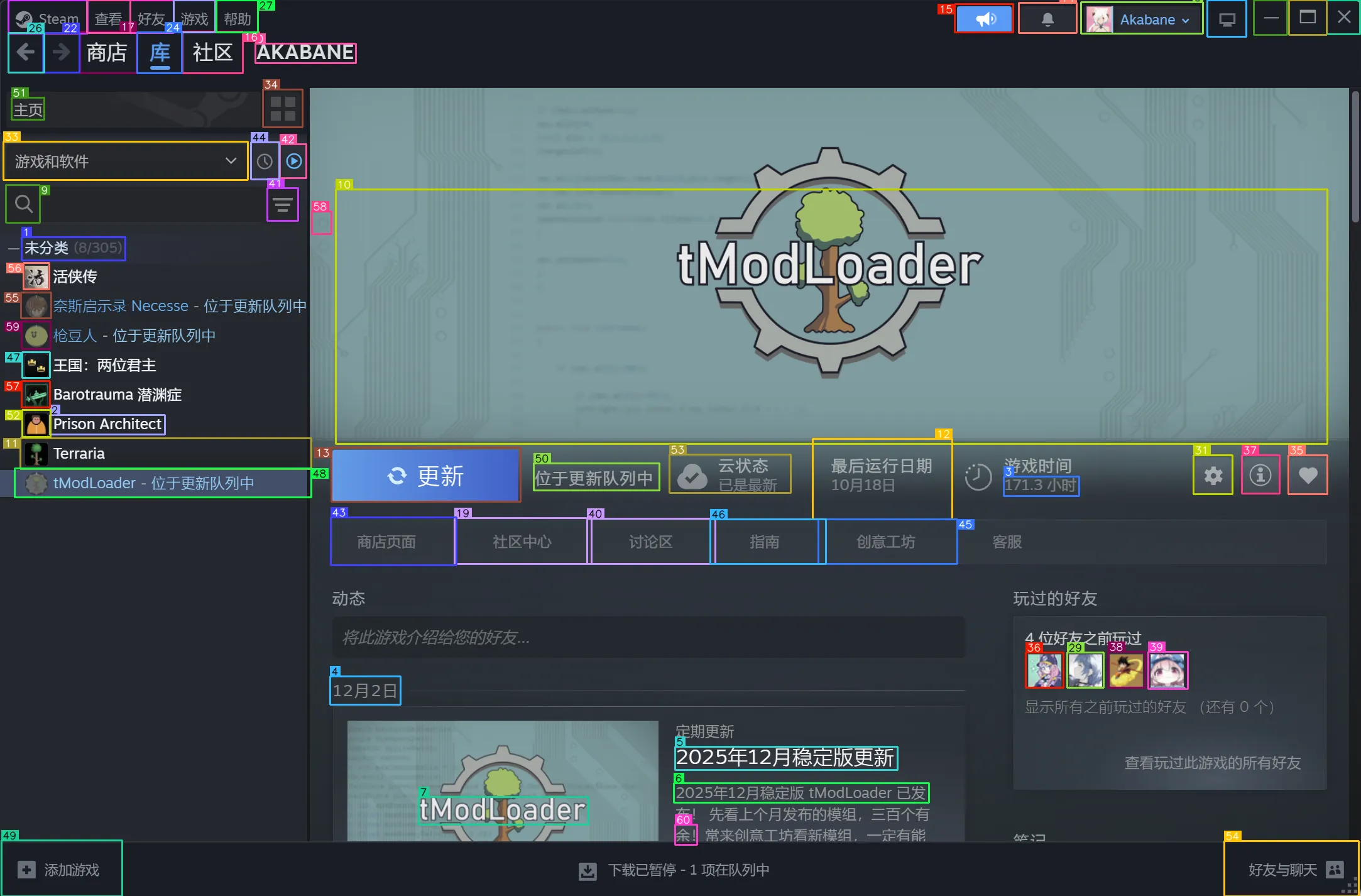Expand the 游戏和软件 filter dropdown
Screen dimensions: 1361x896
click(126, 161)
